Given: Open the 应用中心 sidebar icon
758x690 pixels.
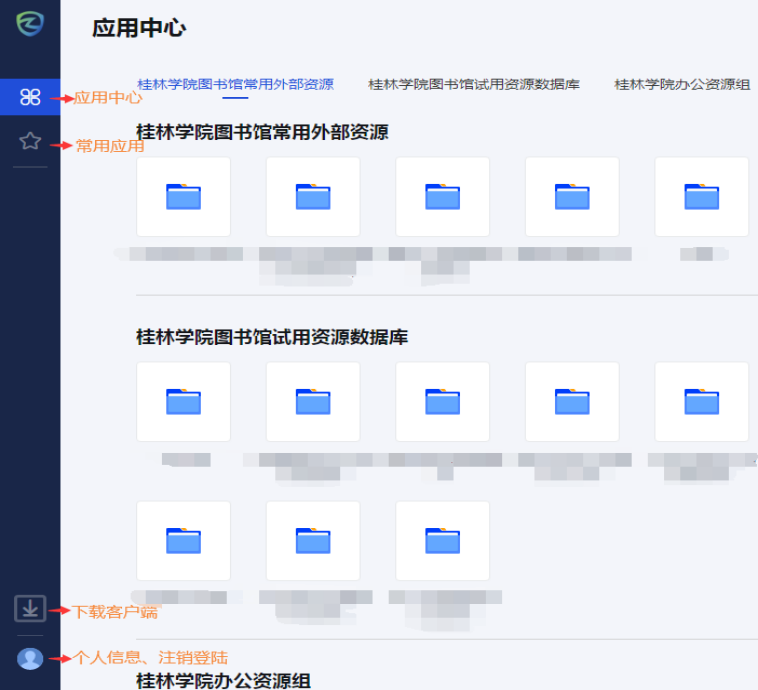Looking at the screenshot, I should pyautogui.click(x=30, y=97).
